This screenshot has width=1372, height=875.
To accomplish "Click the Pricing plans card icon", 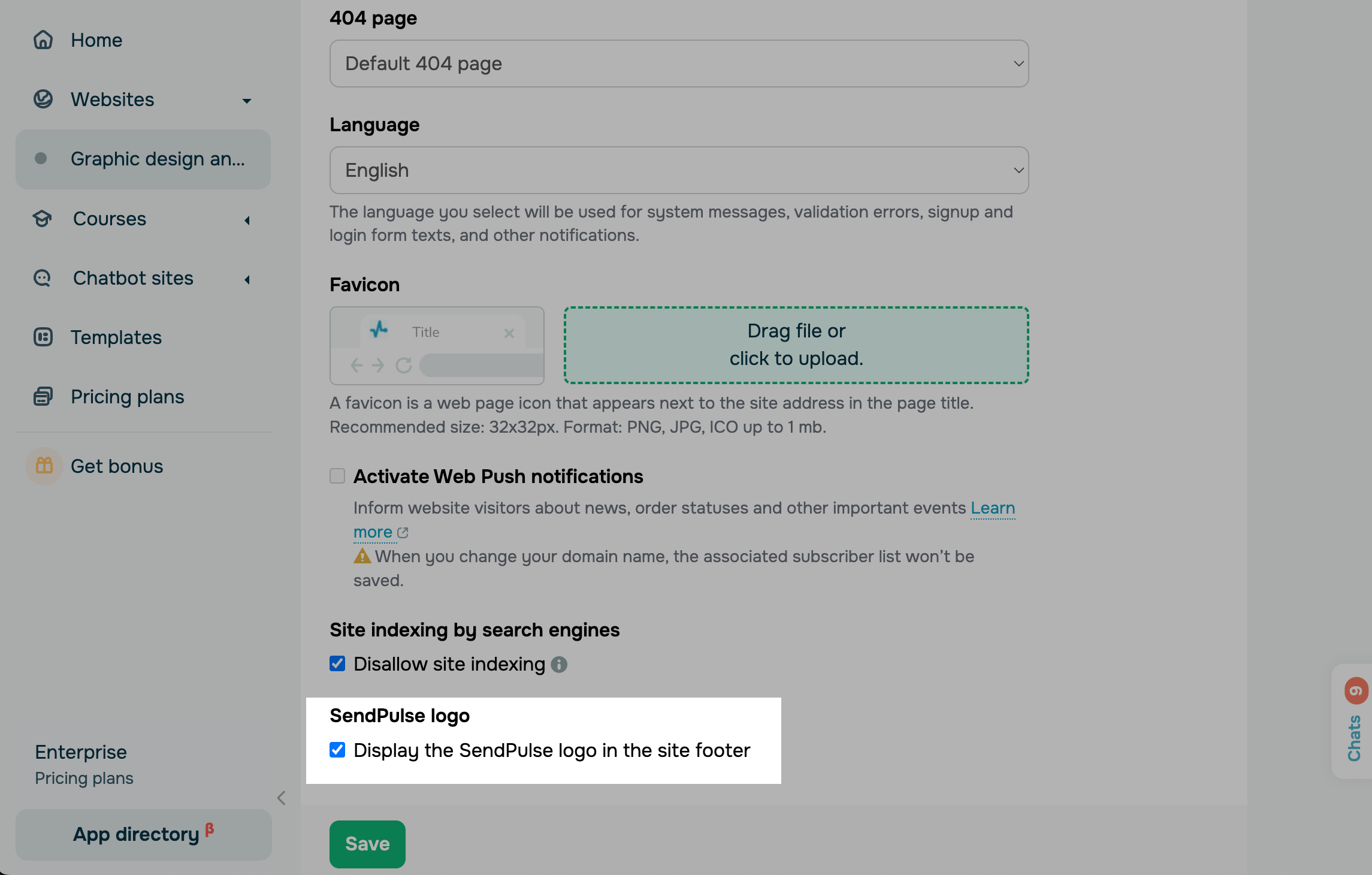I will 43,397.
